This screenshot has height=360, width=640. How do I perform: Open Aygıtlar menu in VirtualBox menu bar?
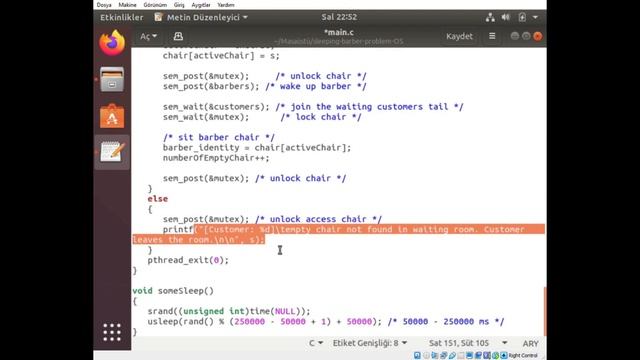201,5
